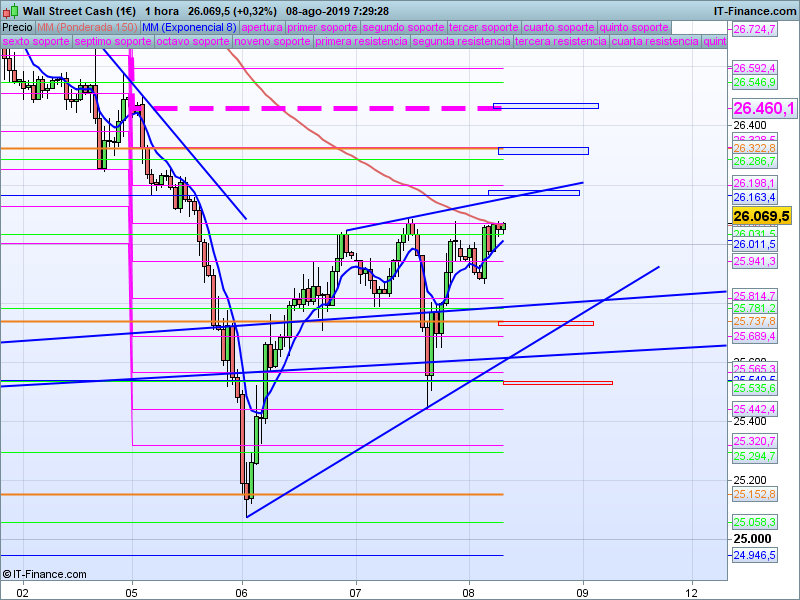Viewport: 800px width, 600px height.
Task: Click the apertura legend label
Action: coord(262,28)
